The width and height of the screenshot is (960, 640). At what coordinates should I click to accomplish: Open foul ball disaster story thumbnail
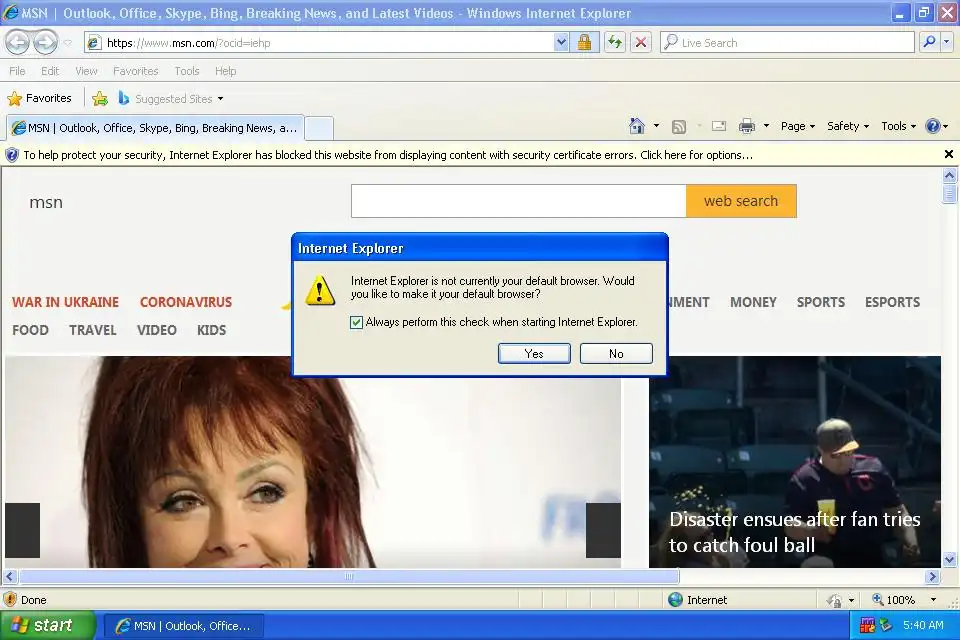tap(795, 462)
